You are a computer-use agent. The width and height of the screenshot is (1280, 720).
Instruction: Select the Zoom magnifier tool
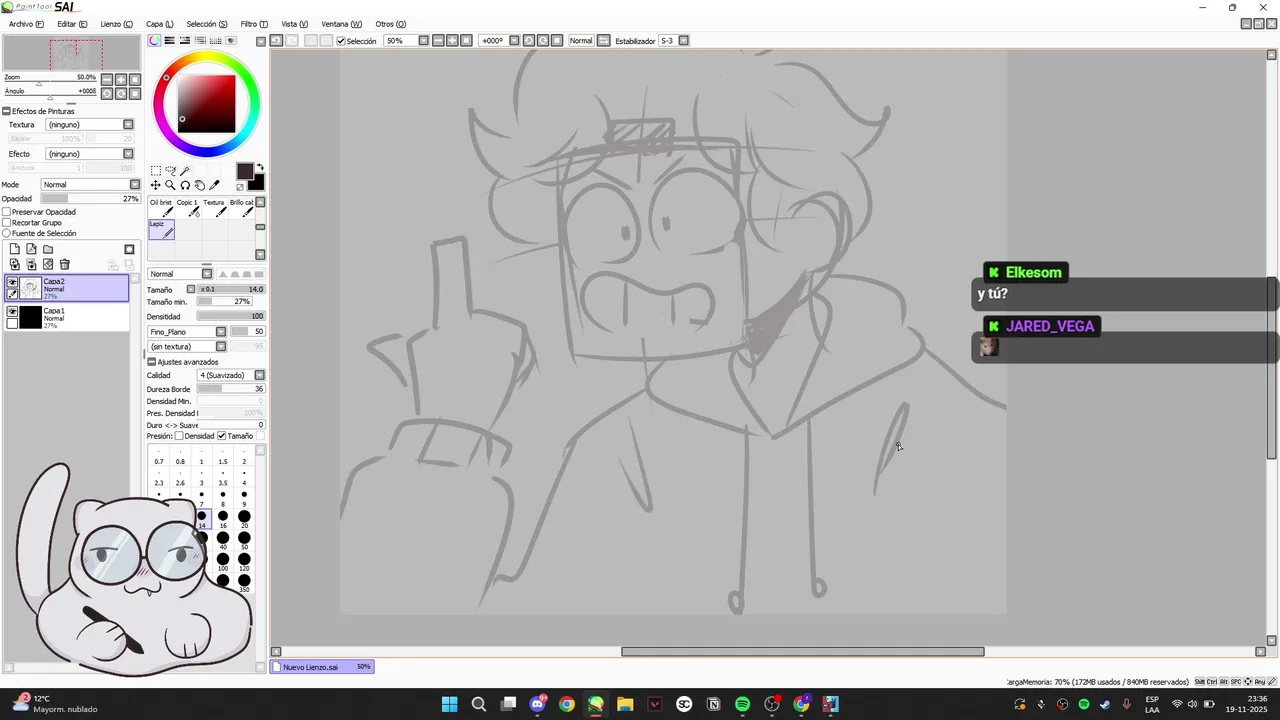(170, 185)
